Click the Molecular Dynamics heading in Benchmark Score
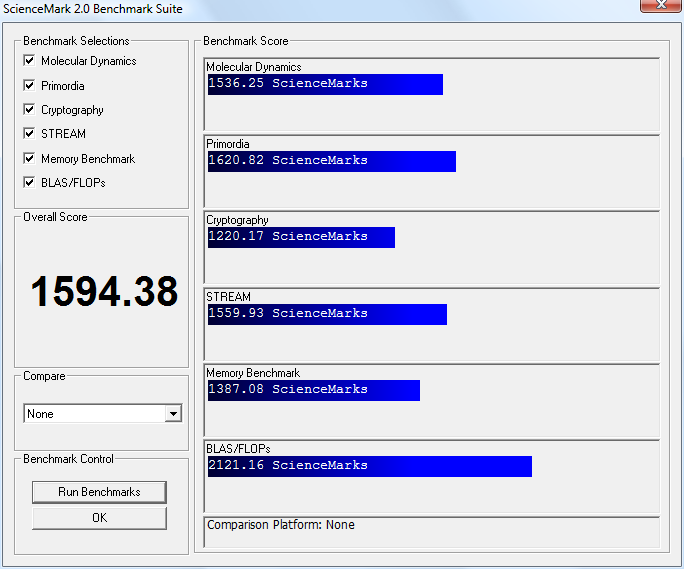This screenshot has height=569, width=684. click(x=253, y=67)
